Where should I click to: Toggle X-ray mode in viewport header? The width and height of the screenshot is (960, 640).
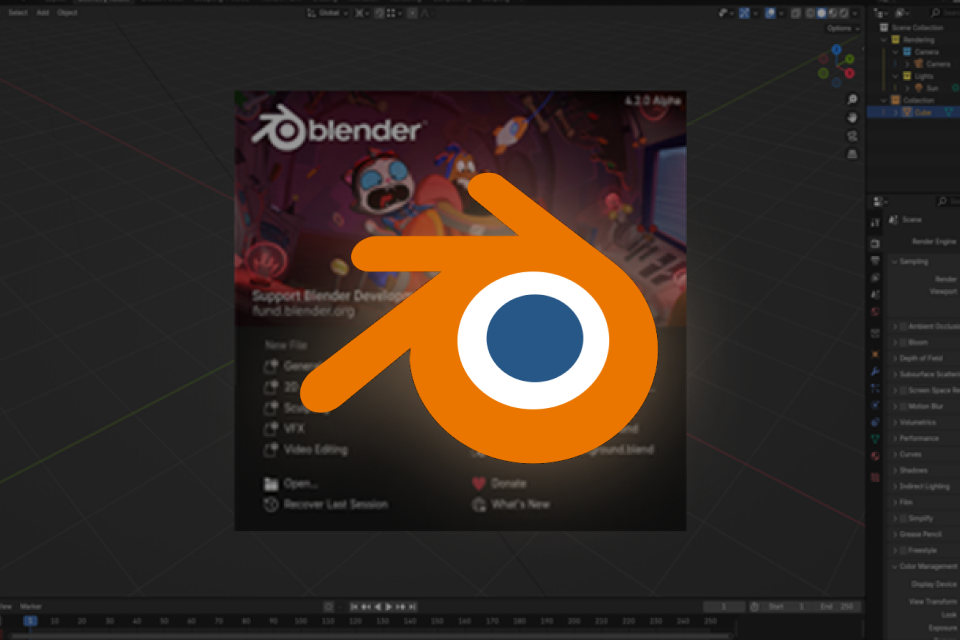796,13
